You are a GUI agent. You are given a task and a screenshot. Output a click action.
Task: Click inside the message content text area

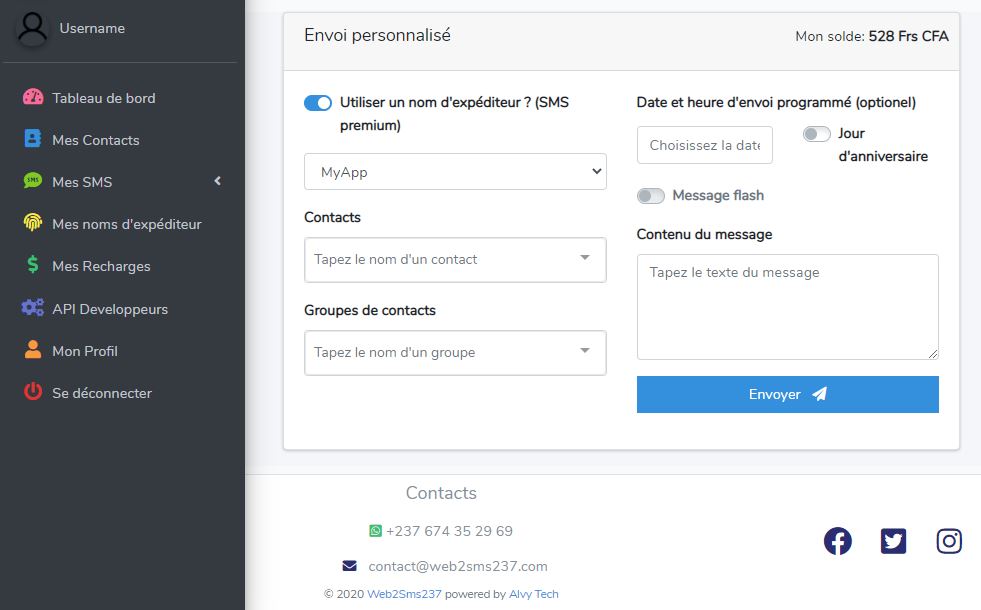click(788, 307)
